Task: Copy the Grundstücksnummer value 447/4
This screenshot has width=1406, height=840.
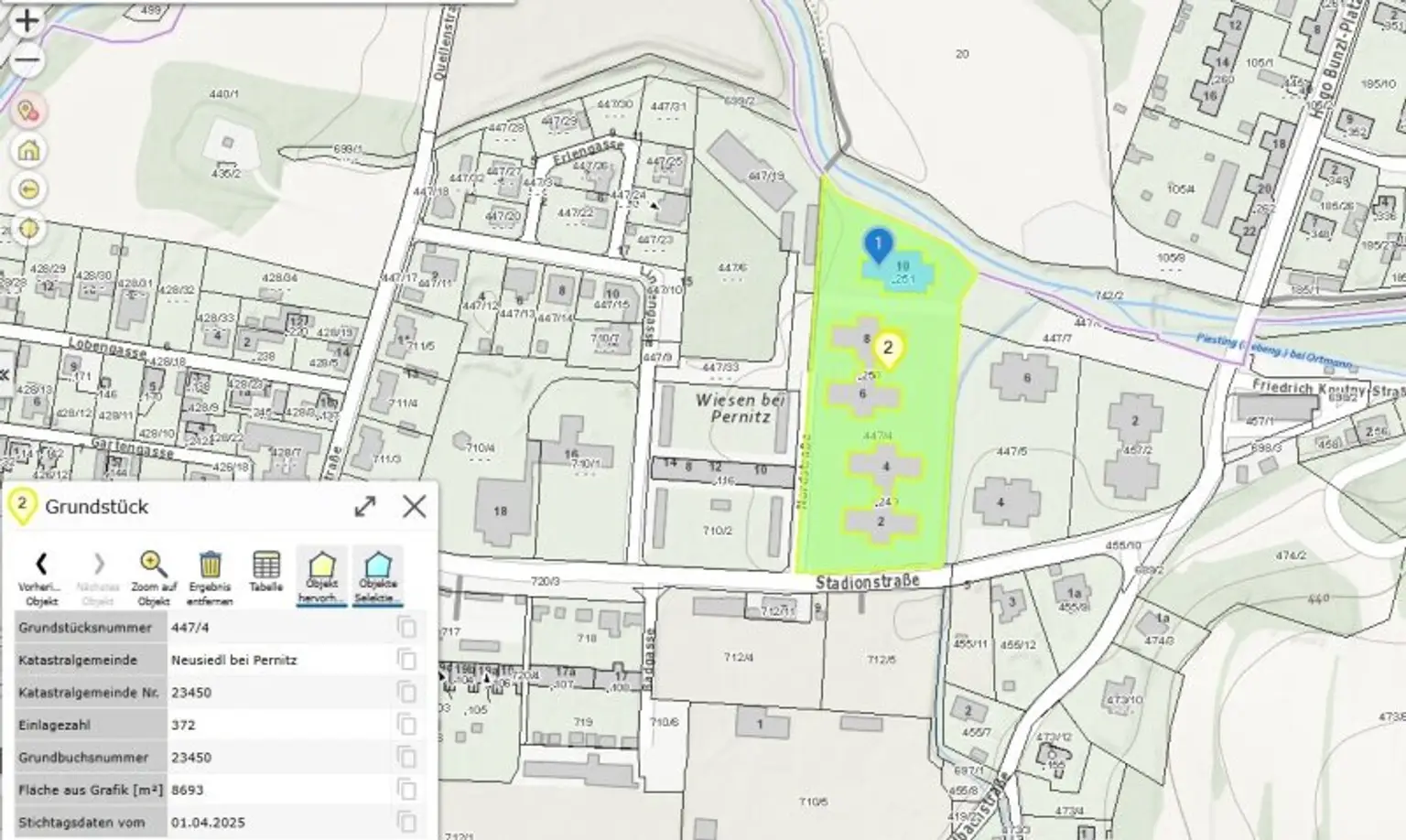Action: [x=406, y=628]
